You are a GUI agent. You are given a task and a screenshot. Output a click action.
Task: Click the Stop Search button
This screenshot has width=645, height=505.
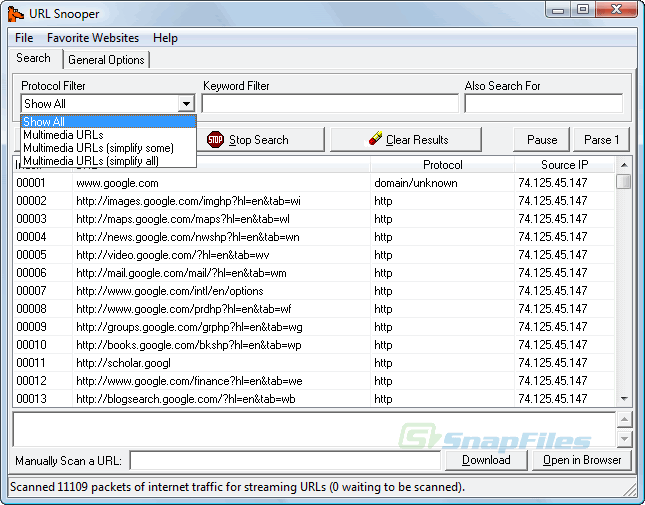[261, 140]
